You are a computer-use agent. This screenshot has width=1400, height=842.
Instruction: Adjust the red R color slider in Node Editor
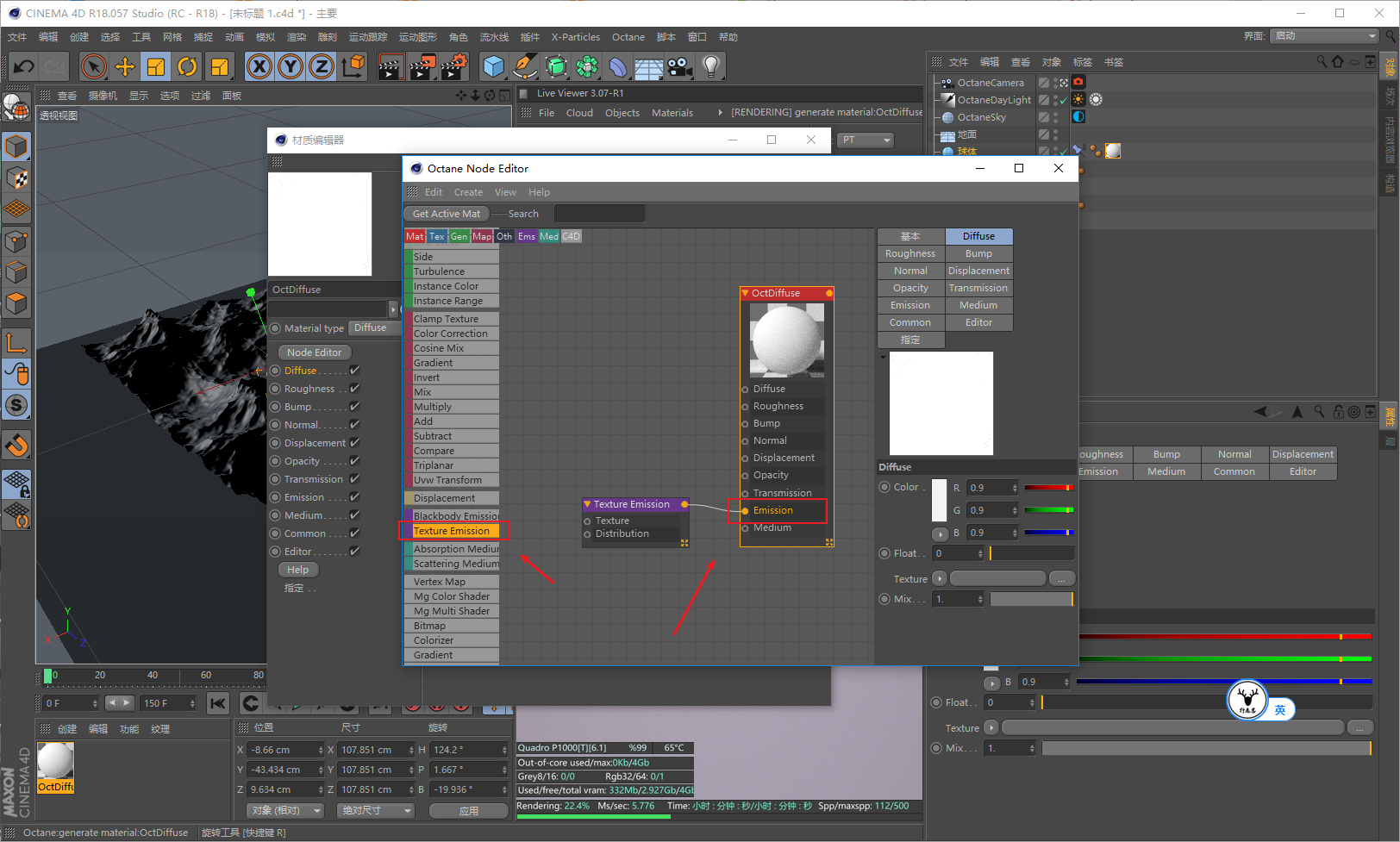coord(1048,488)
